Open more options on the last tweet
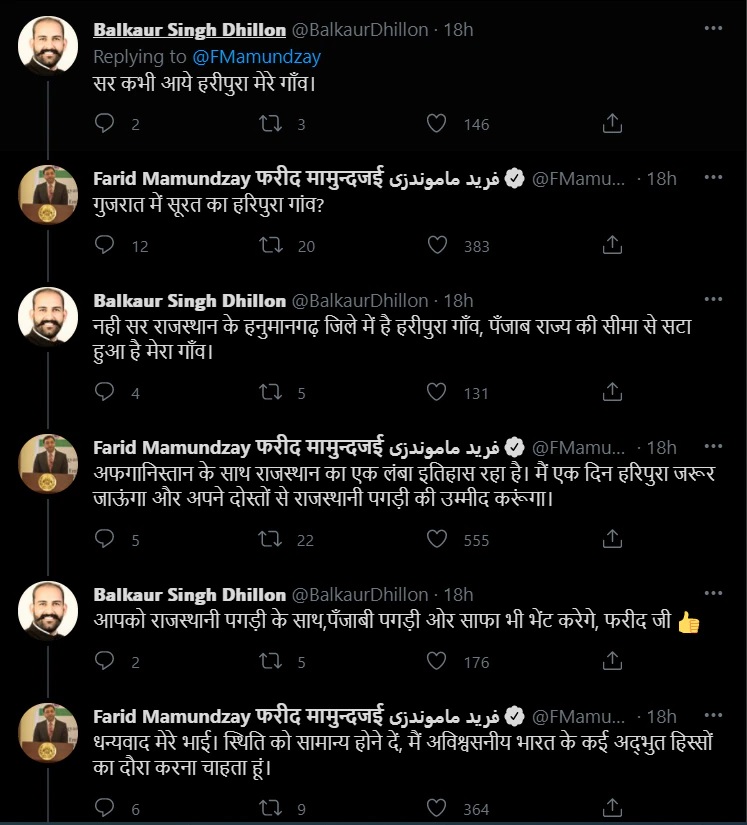The image size is (747, 825). (713, 716)
